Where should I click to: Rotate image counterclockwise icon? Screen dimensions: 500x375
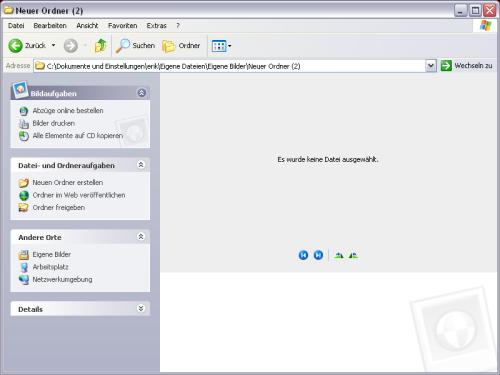[x=353, y=255]
